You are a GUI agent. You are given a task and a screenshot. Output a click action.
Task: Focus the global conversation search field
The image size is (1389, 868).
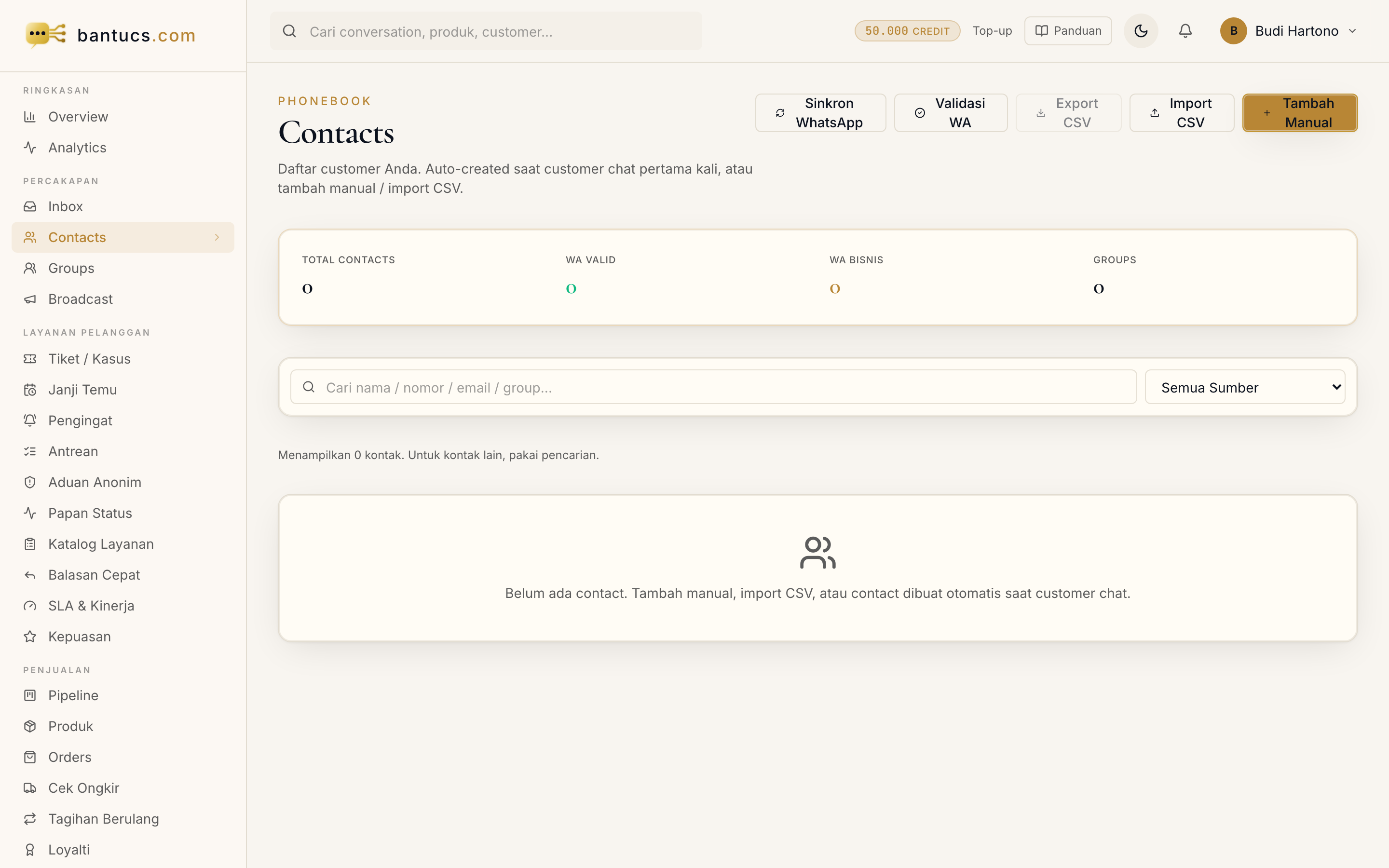486,31
